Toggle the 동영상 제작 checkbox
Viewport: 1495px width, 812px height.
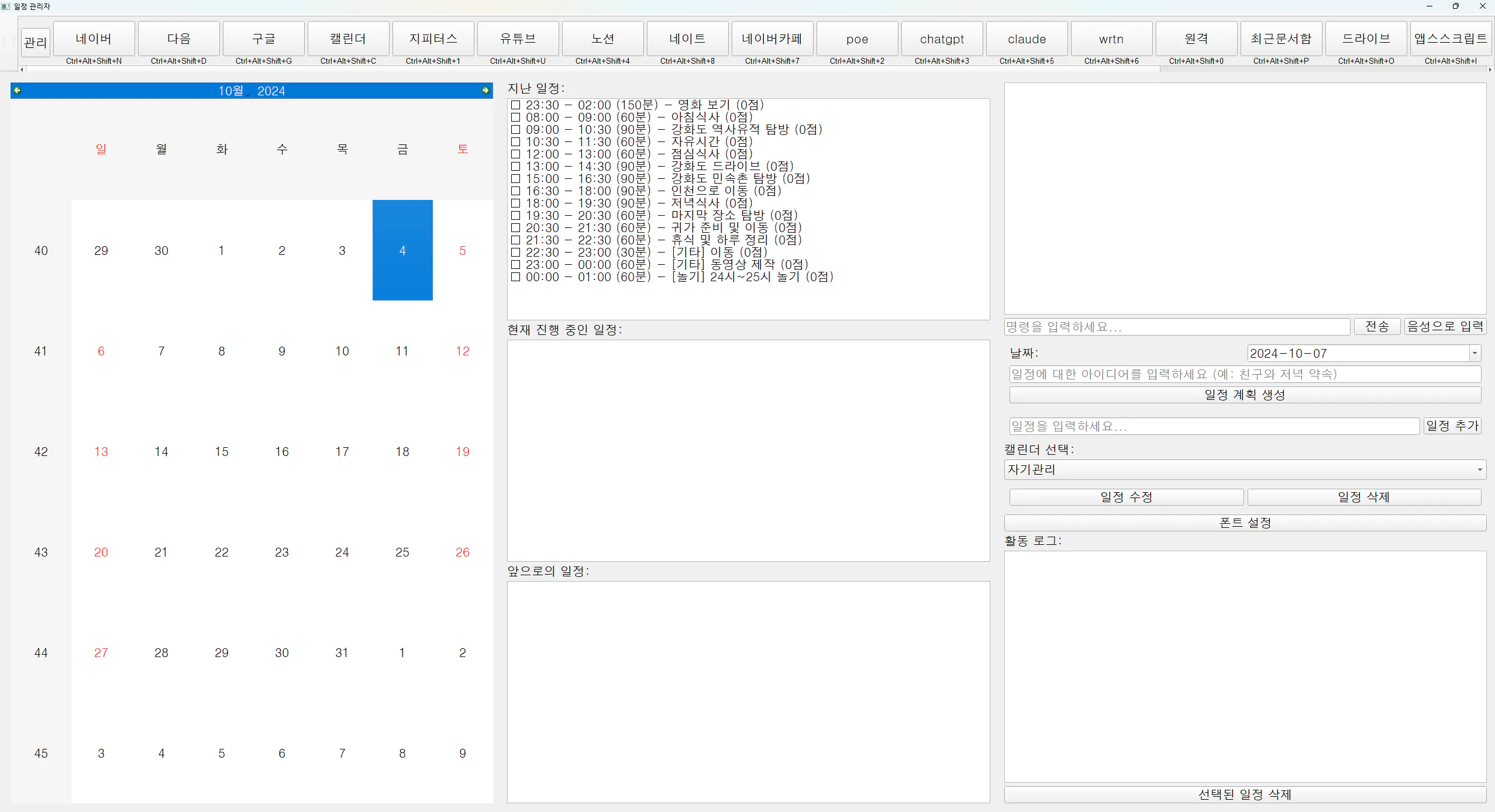coord(515,265)
